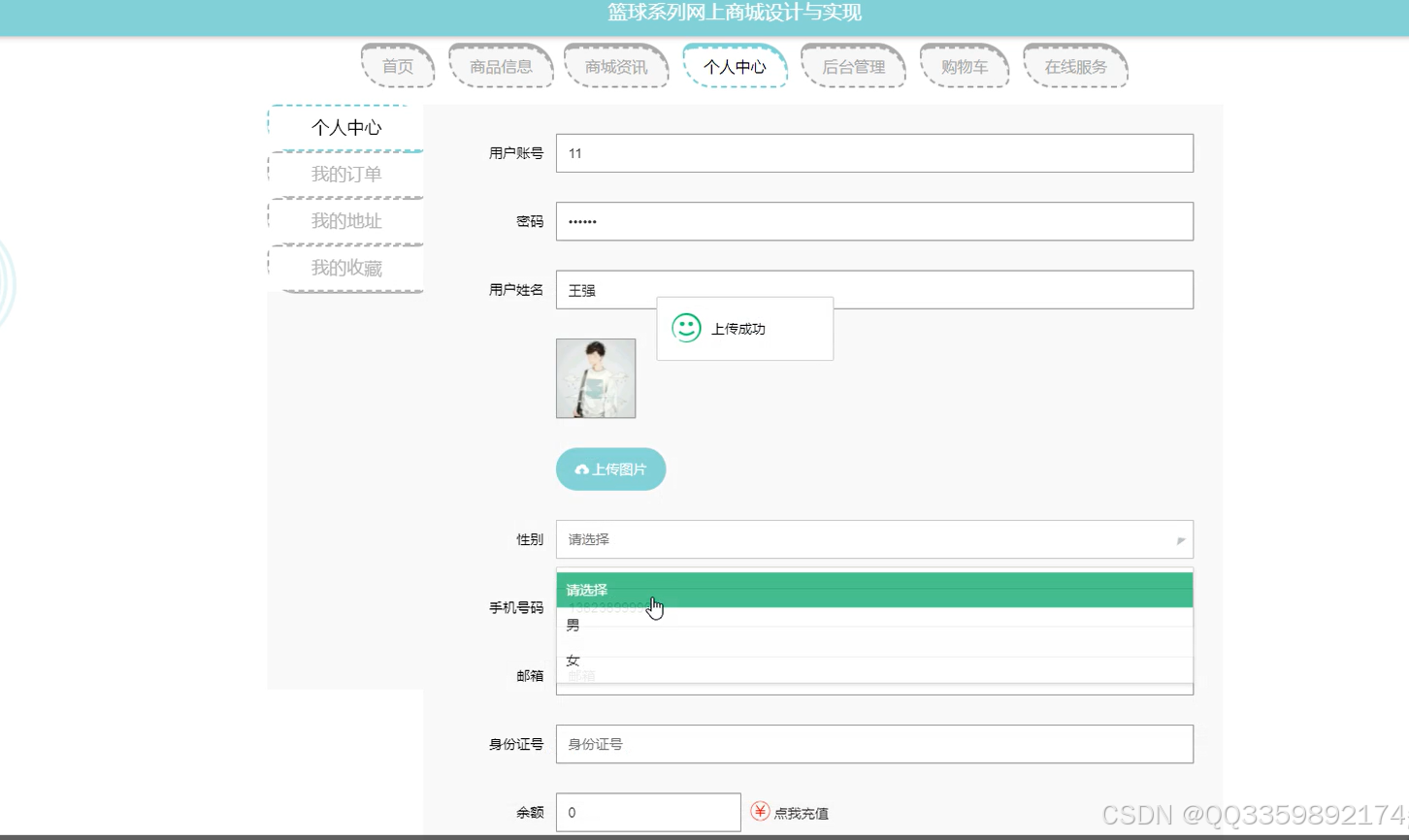Click the 余额 input field

click(x=648, y=813)
